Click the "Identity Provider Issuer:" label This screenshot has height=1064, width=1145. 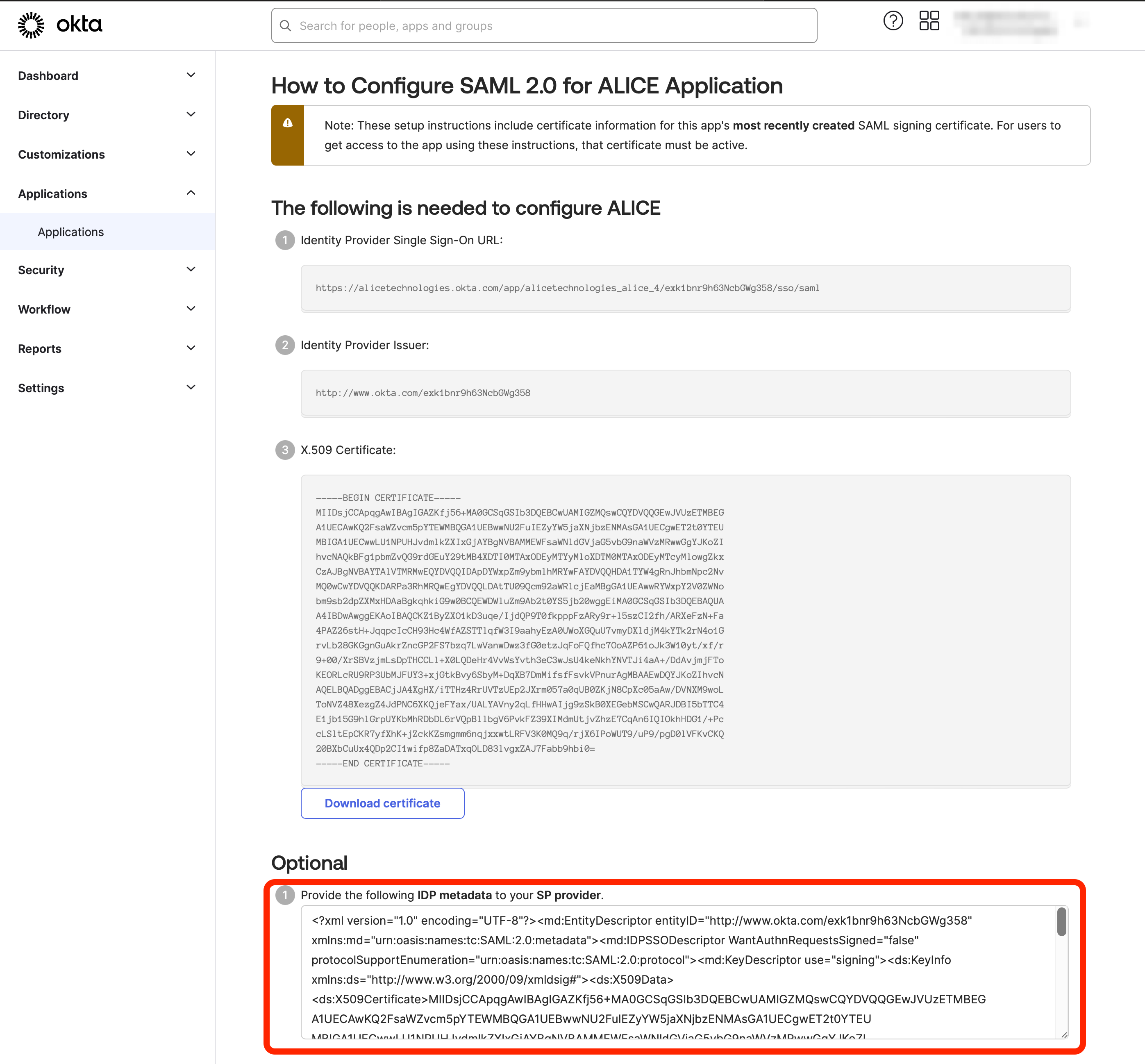[364, 345]
